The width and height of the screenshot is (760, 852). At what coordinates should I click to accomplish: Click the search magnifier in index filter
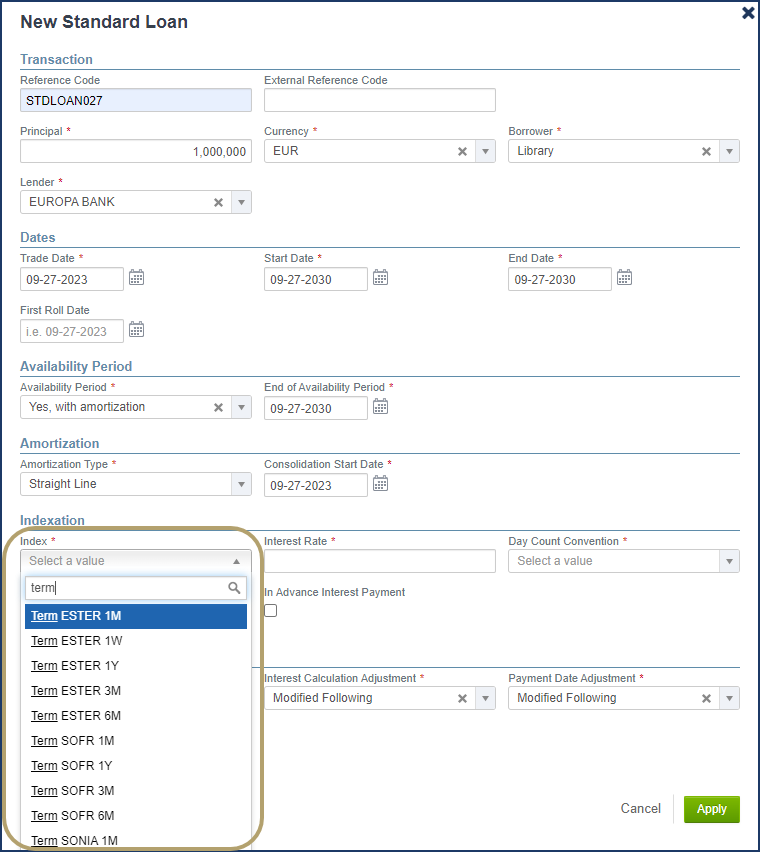coord(234,588)
